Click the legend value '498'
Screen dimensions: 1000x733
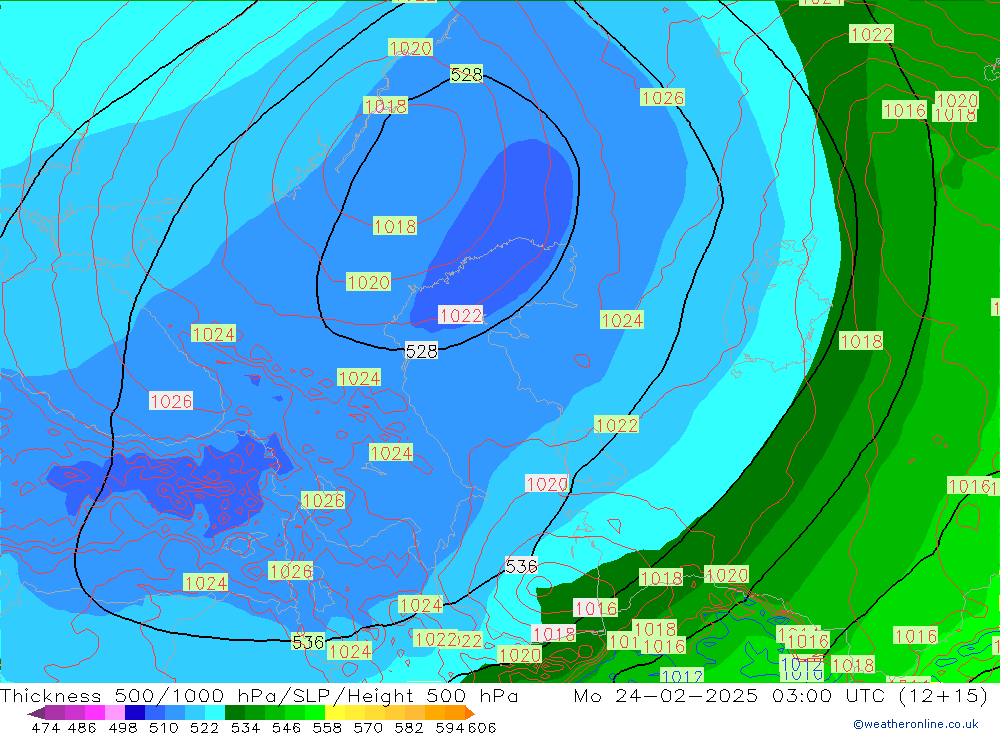coord(122,727)
